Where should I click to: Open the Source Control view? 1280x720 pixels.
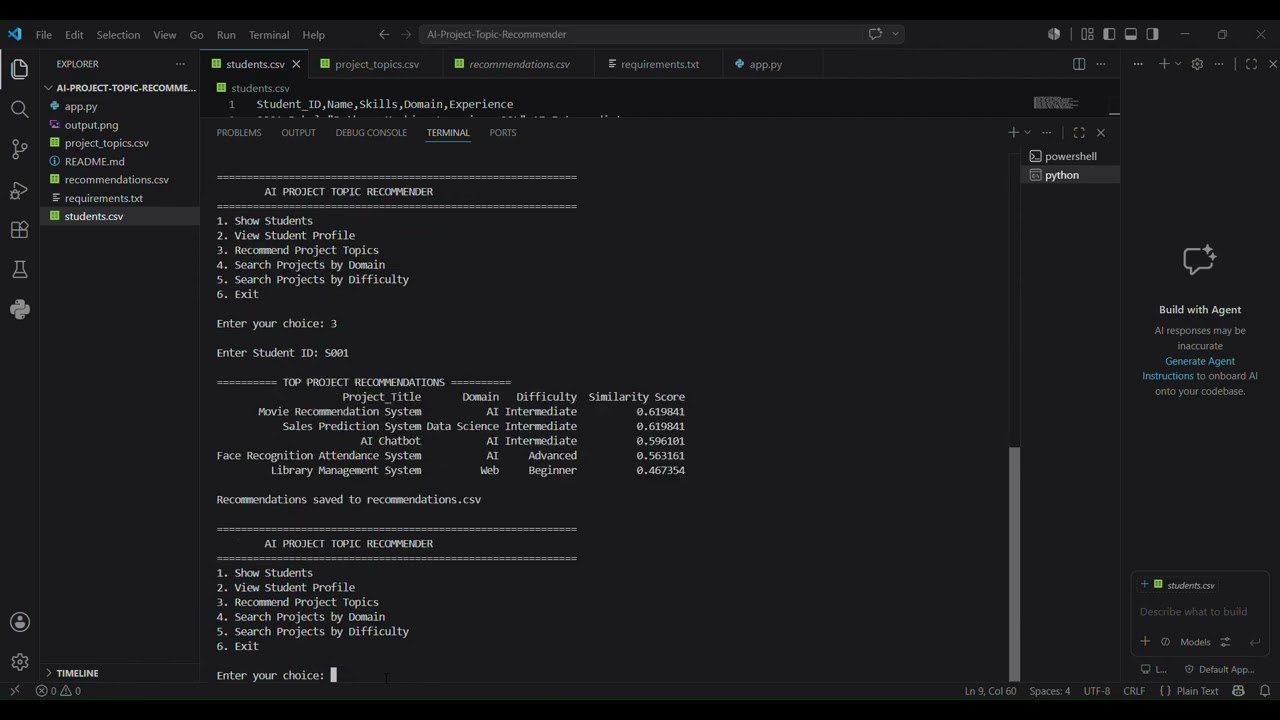click(19, 149)
